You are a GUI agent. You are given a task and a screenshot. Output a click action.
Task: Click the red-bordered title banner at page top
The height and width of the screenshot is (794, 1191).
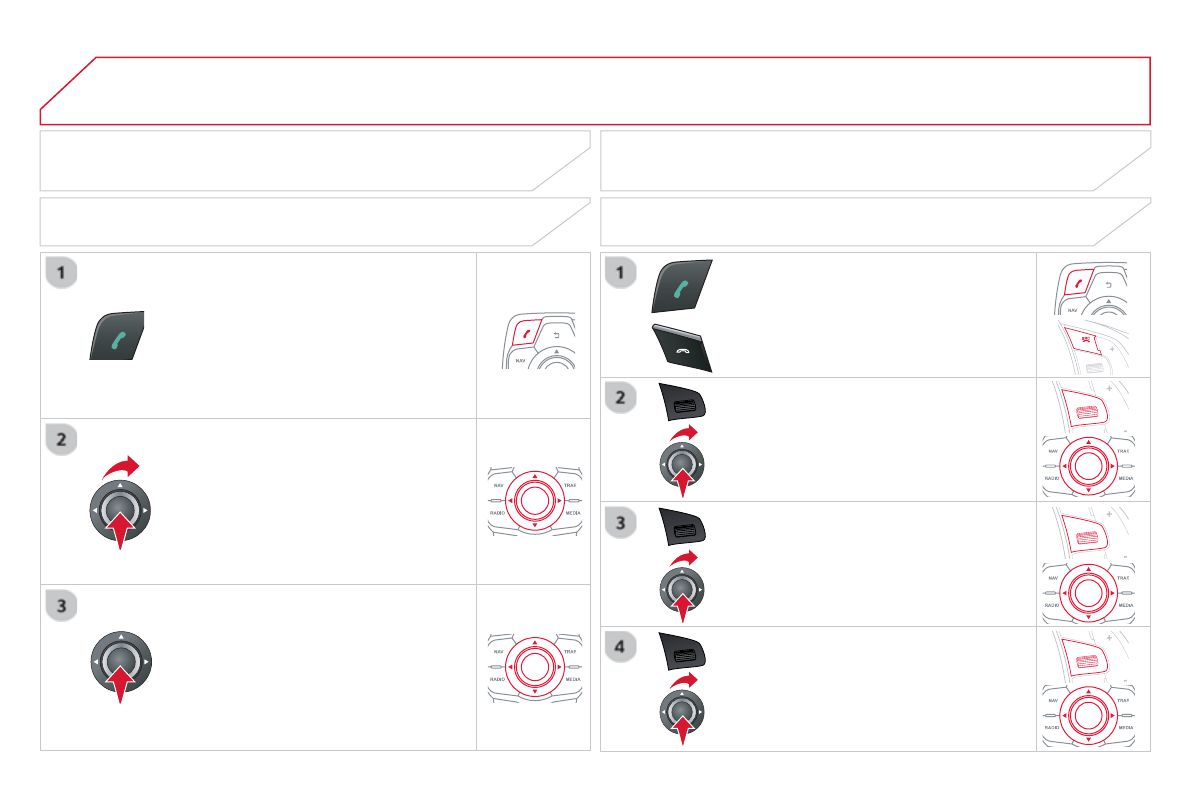(x=595, y=90)
